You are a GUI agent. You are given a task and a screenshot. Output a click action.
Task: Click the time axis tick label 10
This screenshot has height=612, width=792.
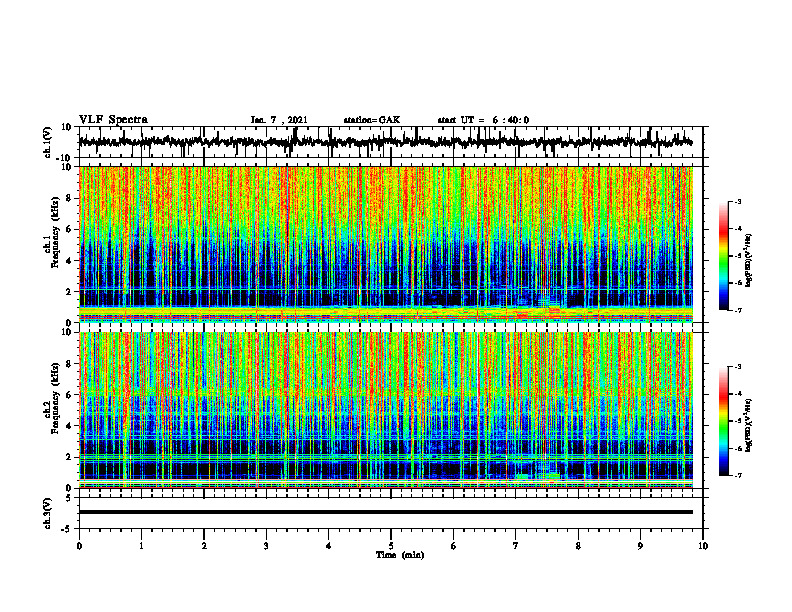[703, 546]
